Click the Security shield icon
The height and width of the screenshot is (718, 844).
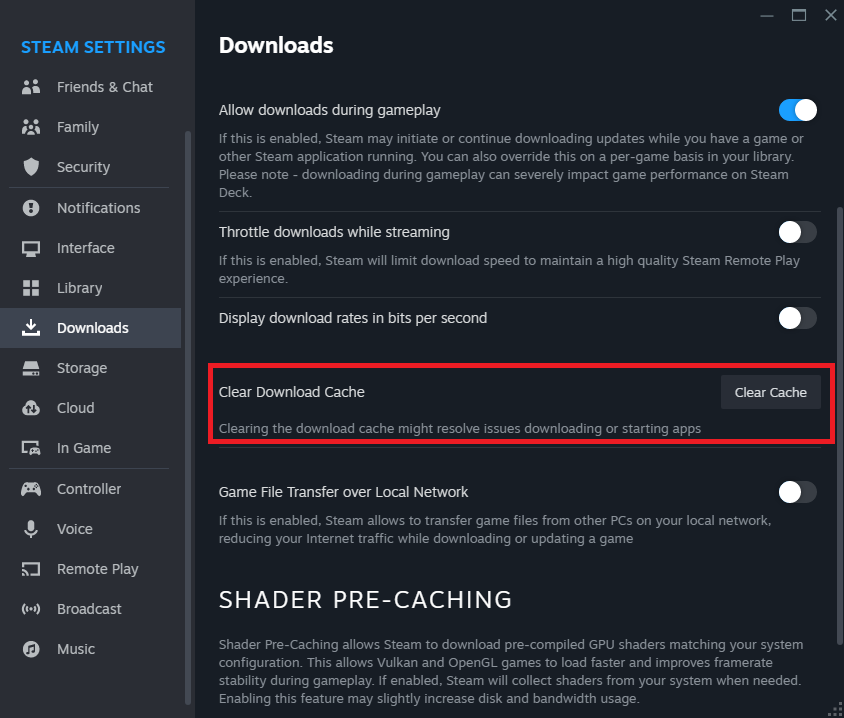point(31,167)
